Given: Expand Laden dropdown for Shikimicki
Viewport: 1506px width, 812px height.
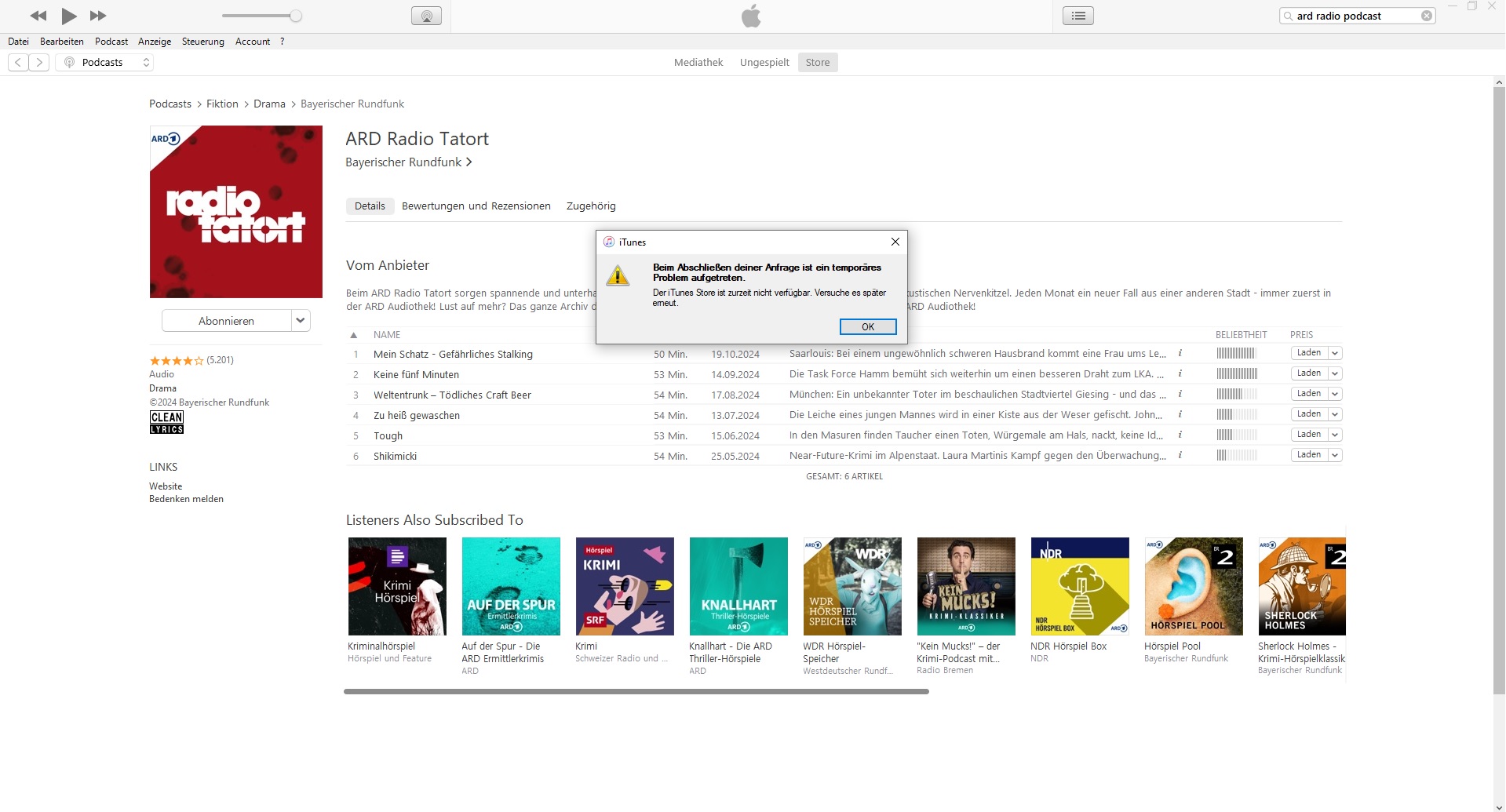Looking at the screenshot, I should (1334, 455).
